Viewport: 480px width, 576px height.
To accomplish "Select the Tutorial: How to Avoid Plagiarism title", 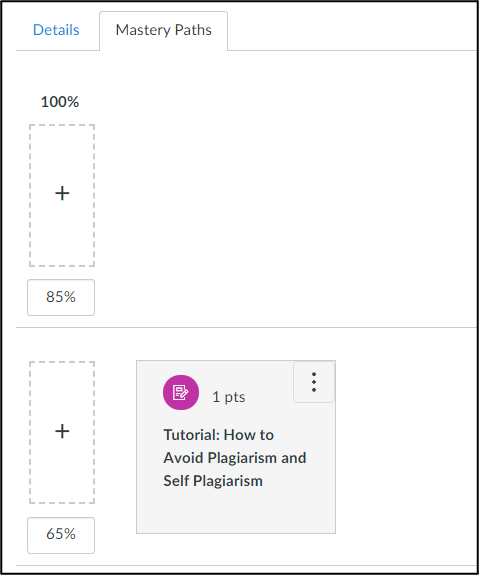I will tap(235, 458).
